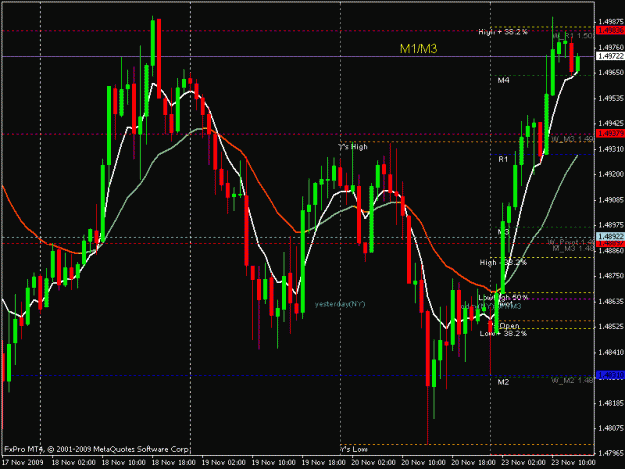This screenshot has width=625, height=469.
Task: Click "19 Nov 10:00" on the time axis
Action: (273, 463)
